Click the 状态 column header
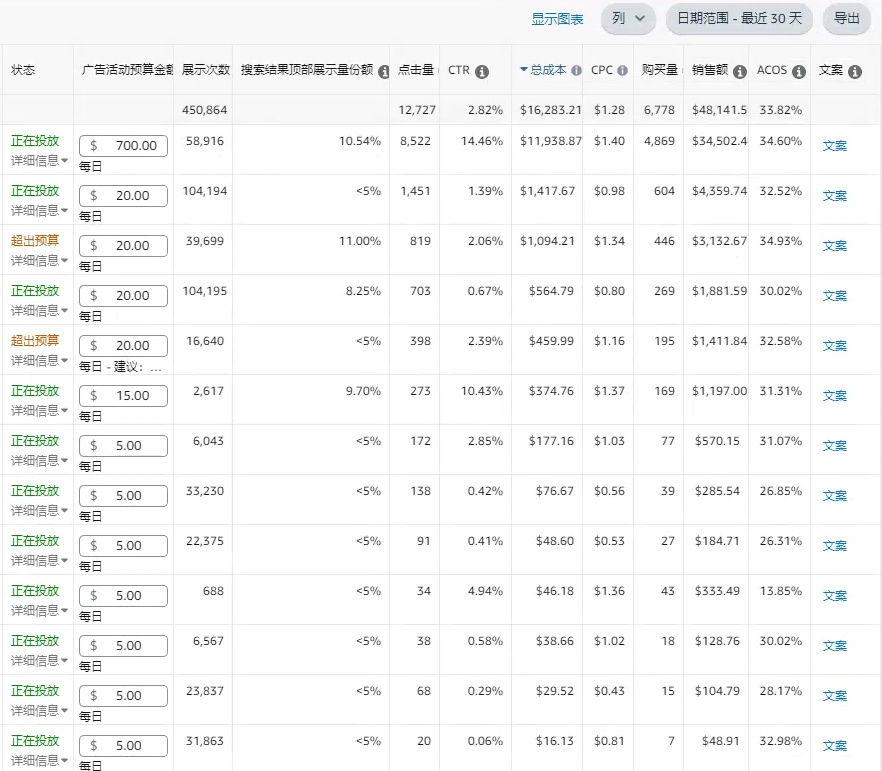The image size is (882, 771). click(x=23, y=70)
